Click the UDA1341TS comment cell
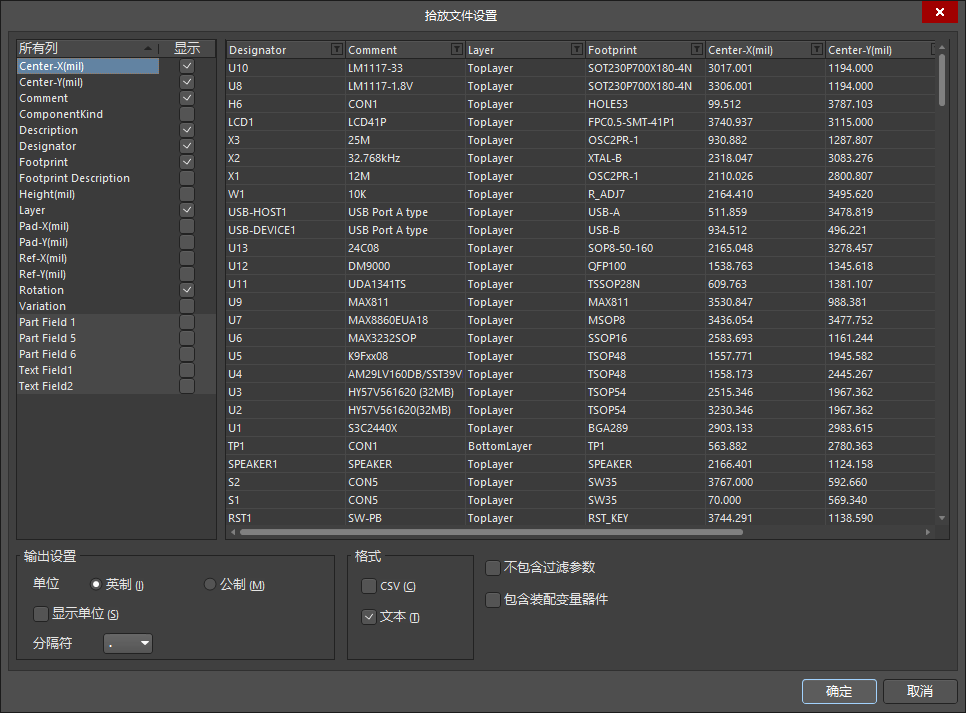The height and width of the screenshot is (713, 966). (x=405, y=284)
